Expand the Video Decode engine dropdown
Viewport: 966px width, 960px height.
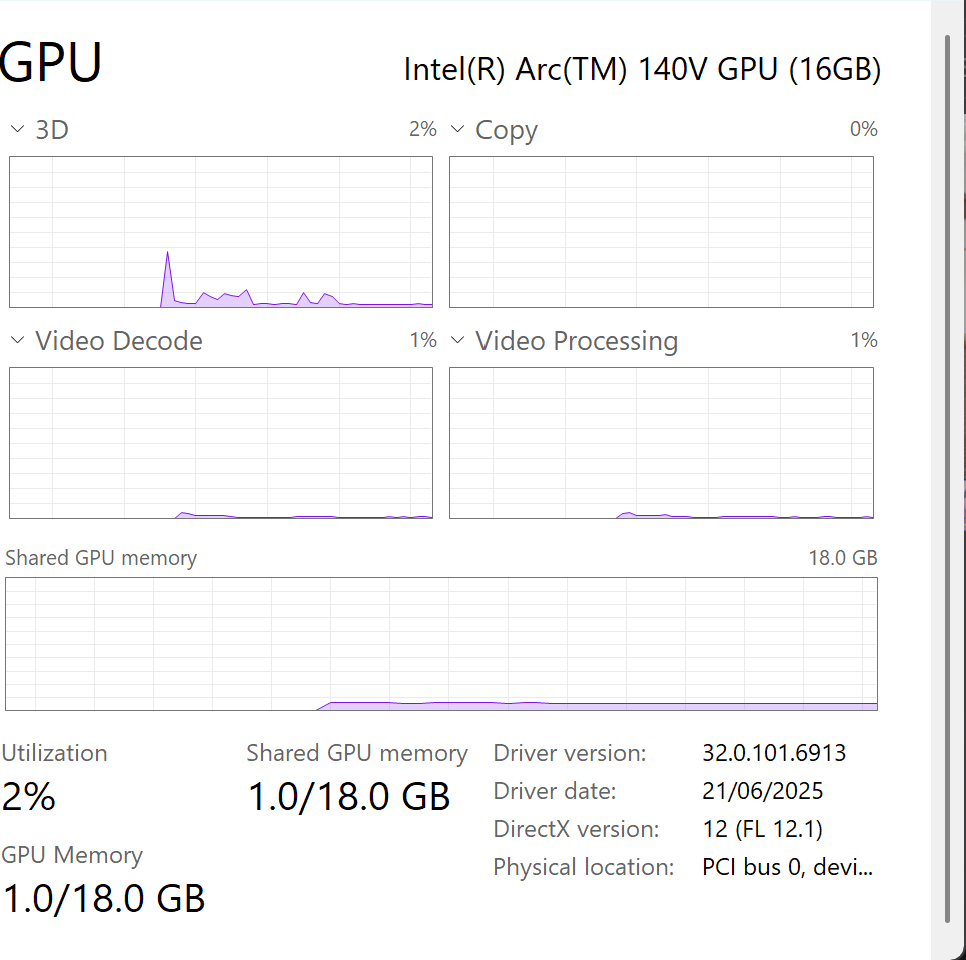17,340
